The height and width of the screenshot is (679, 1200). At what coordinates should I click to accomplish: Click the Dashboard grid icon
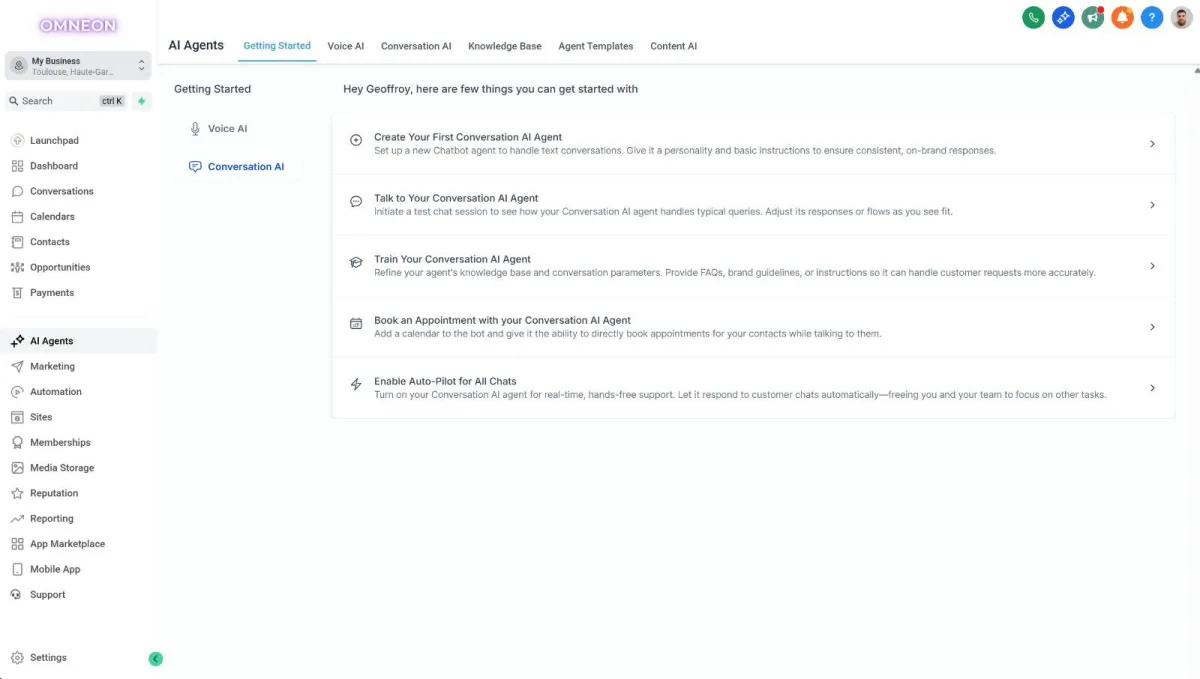[x=17, y=166]
